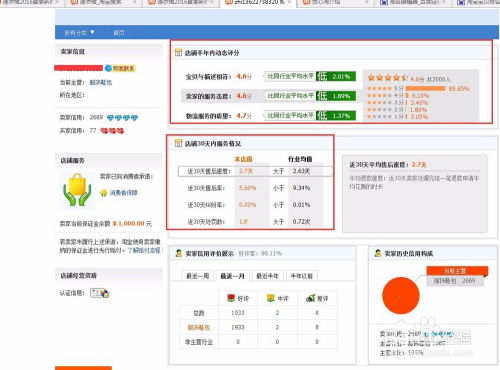Select the 宝贝与描述相符 rating row
The width and height of the screenshot is (500, 370).
point(271,76)
